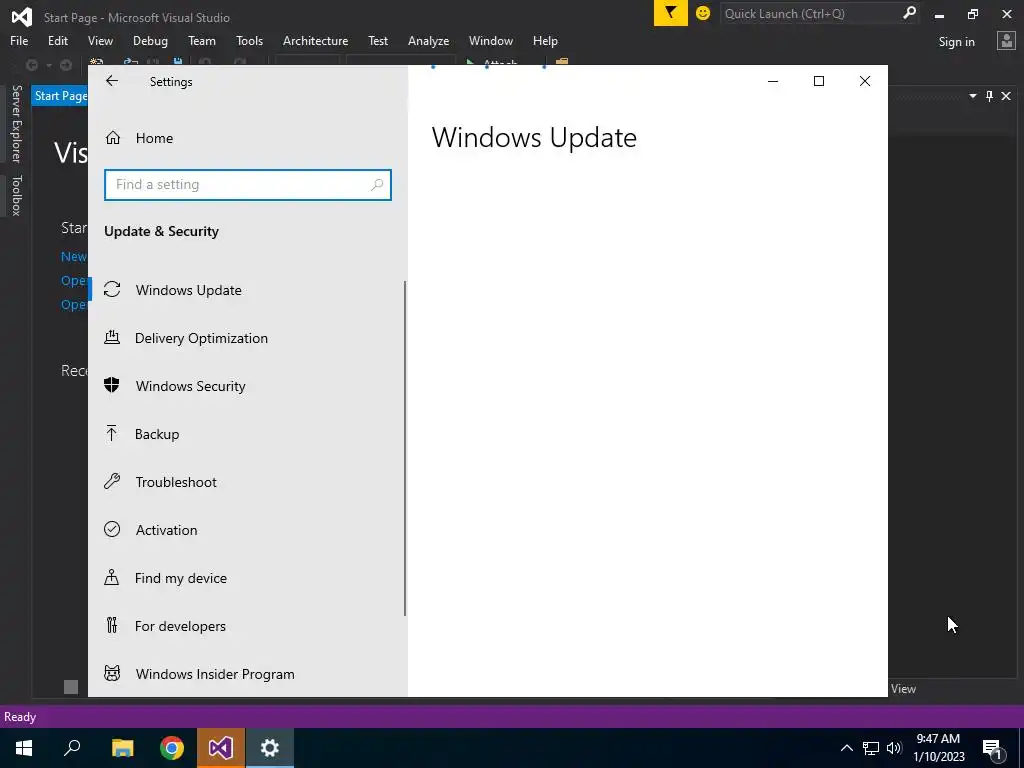Open the Action Center notification icon

[x=994, y=748]
